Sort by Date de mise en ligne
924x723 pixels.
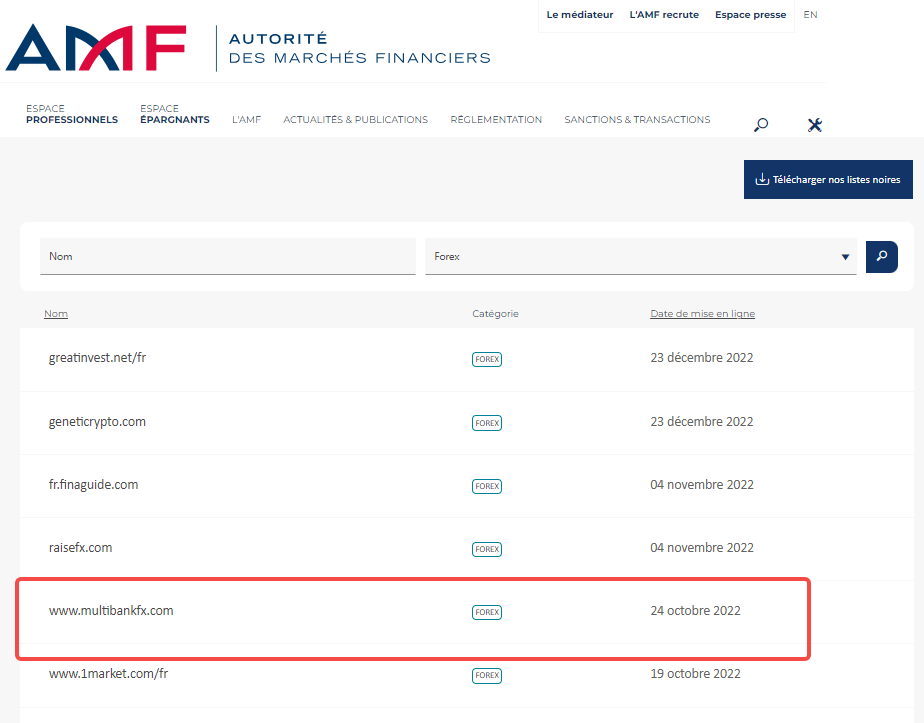(x=702, y=314)
